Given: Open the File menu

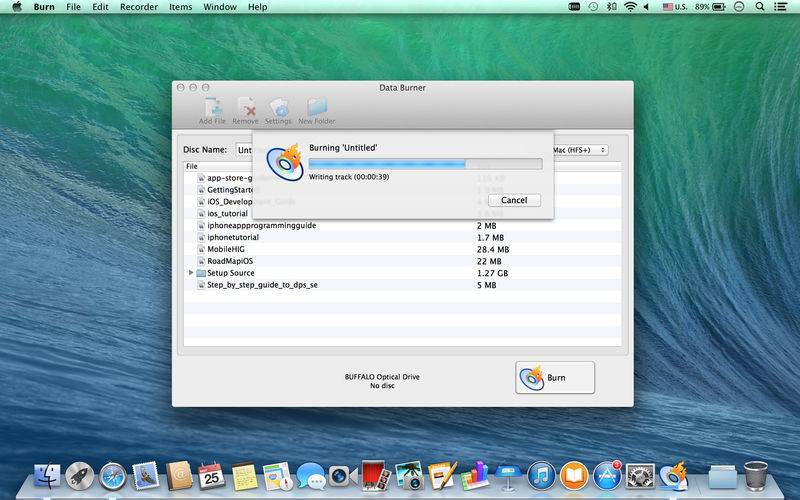Looking at the screenshot, I should click(73, 7).
